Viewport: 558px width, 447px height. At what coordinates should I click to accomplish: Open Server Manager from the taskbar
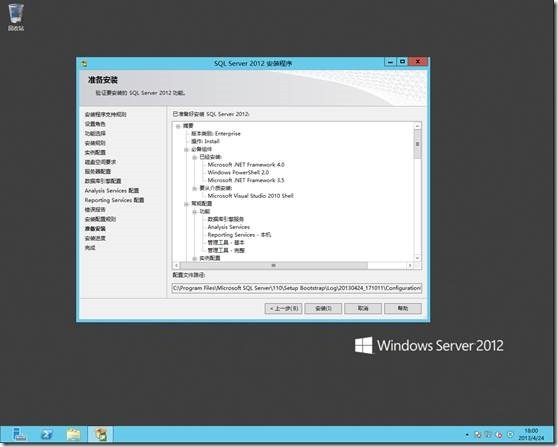(19, 434)
